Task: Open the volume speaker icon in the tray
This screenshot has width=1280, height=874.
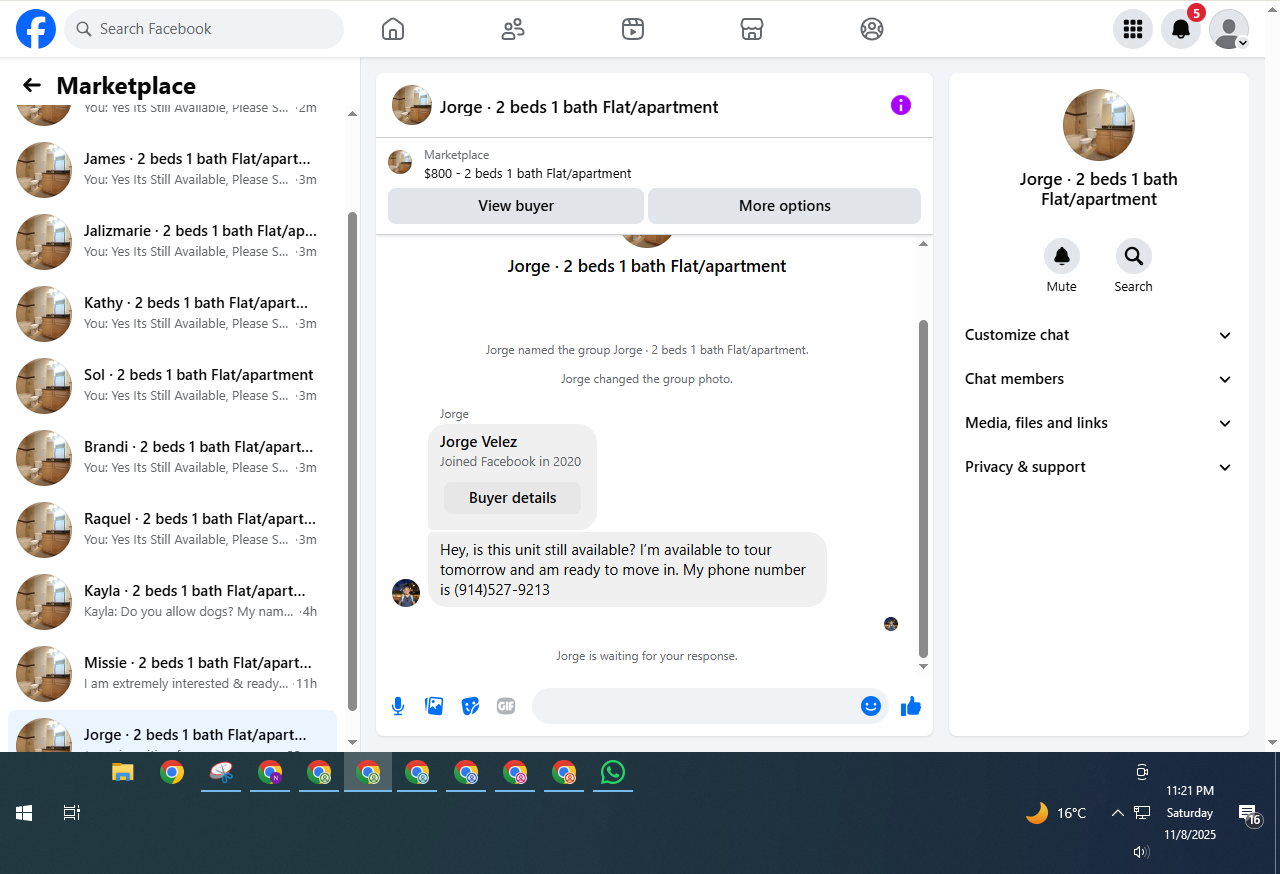Action: (1141, 852)
